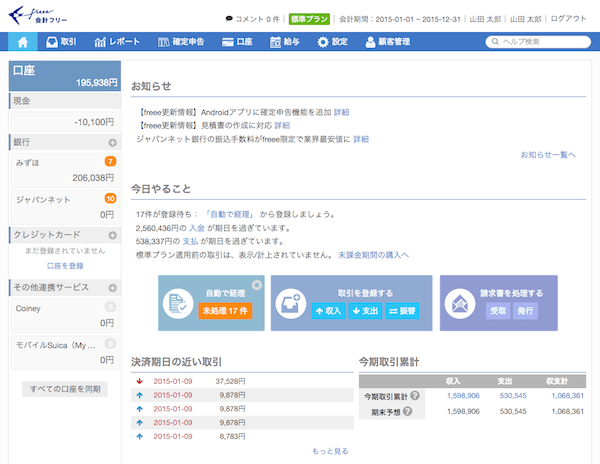This screenshot has width=600, height=464.
Task: Click the Coiney badge icon
Action: coord(110,307)
